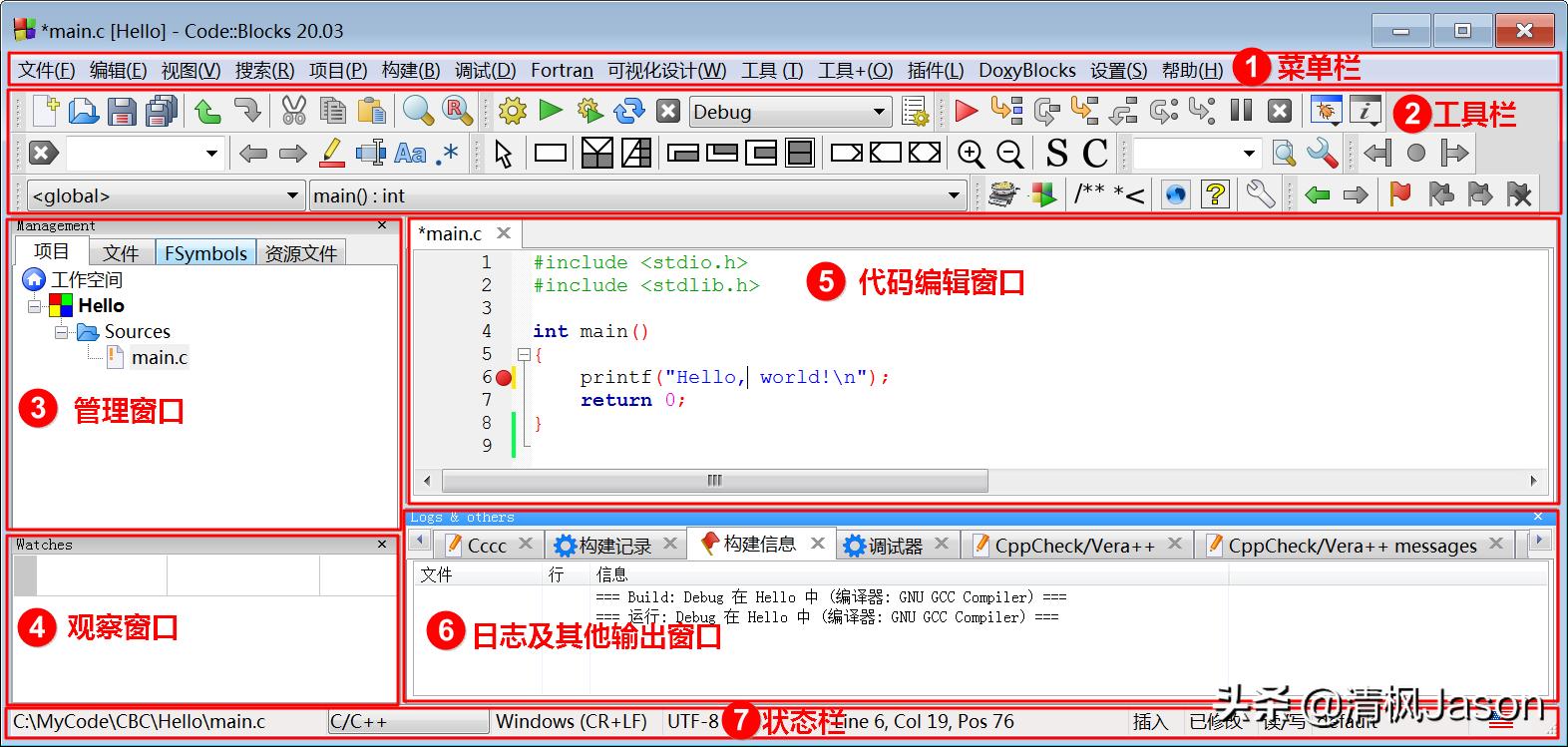Select main.c in the project tree
1568x747 pixels.
160,357
